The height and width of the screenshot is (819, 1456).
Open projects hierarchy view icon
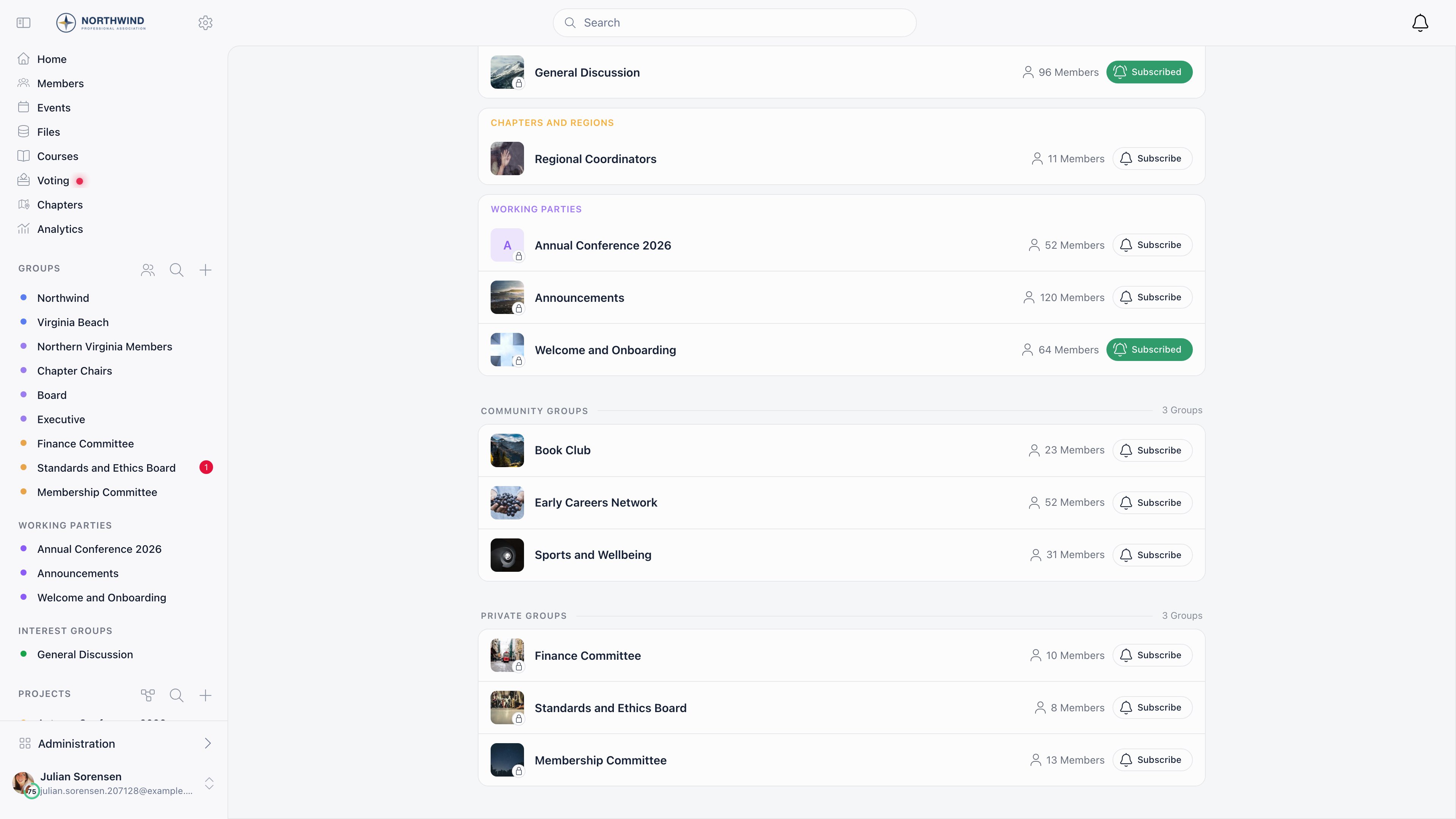coord(147,695)
